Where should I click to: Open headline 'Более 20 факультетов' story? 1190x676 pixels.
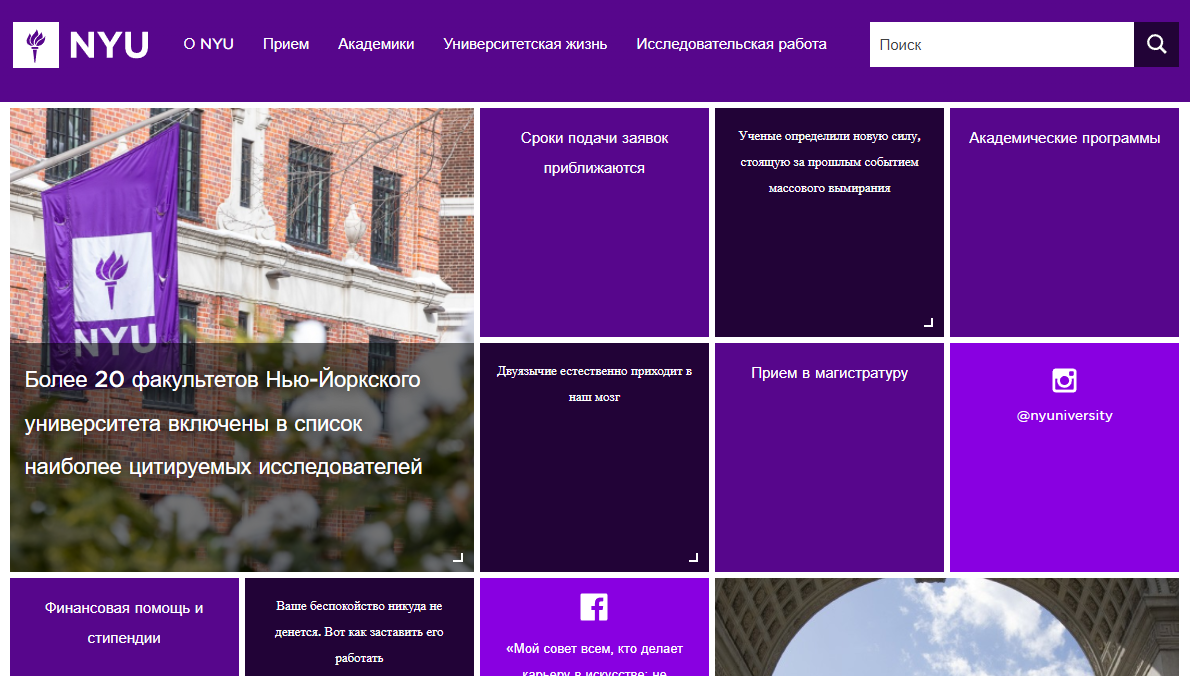tap(223, 423)
